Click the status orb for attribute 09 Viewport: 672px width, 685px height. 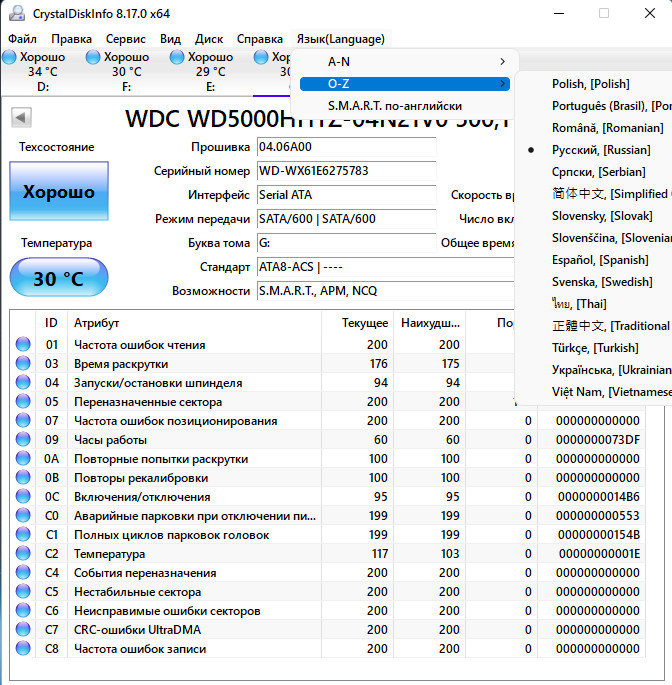(x=23, y=440)
